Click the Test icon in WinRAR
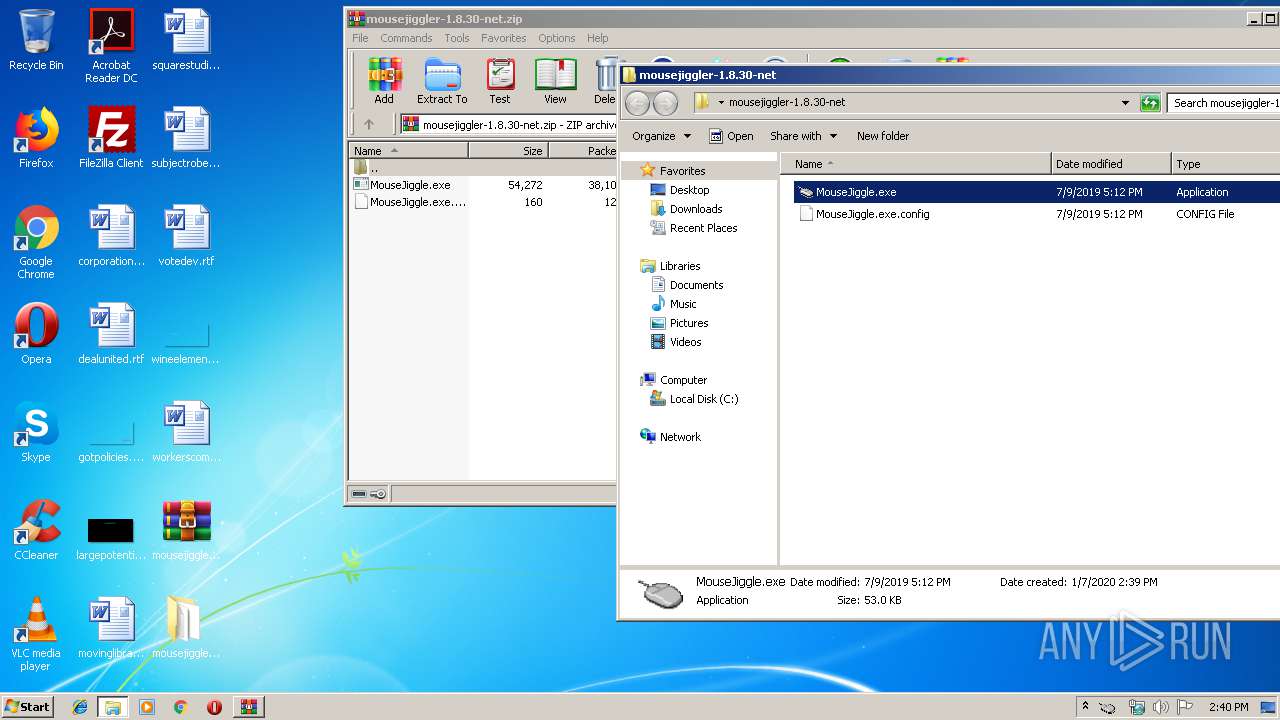 500,81
